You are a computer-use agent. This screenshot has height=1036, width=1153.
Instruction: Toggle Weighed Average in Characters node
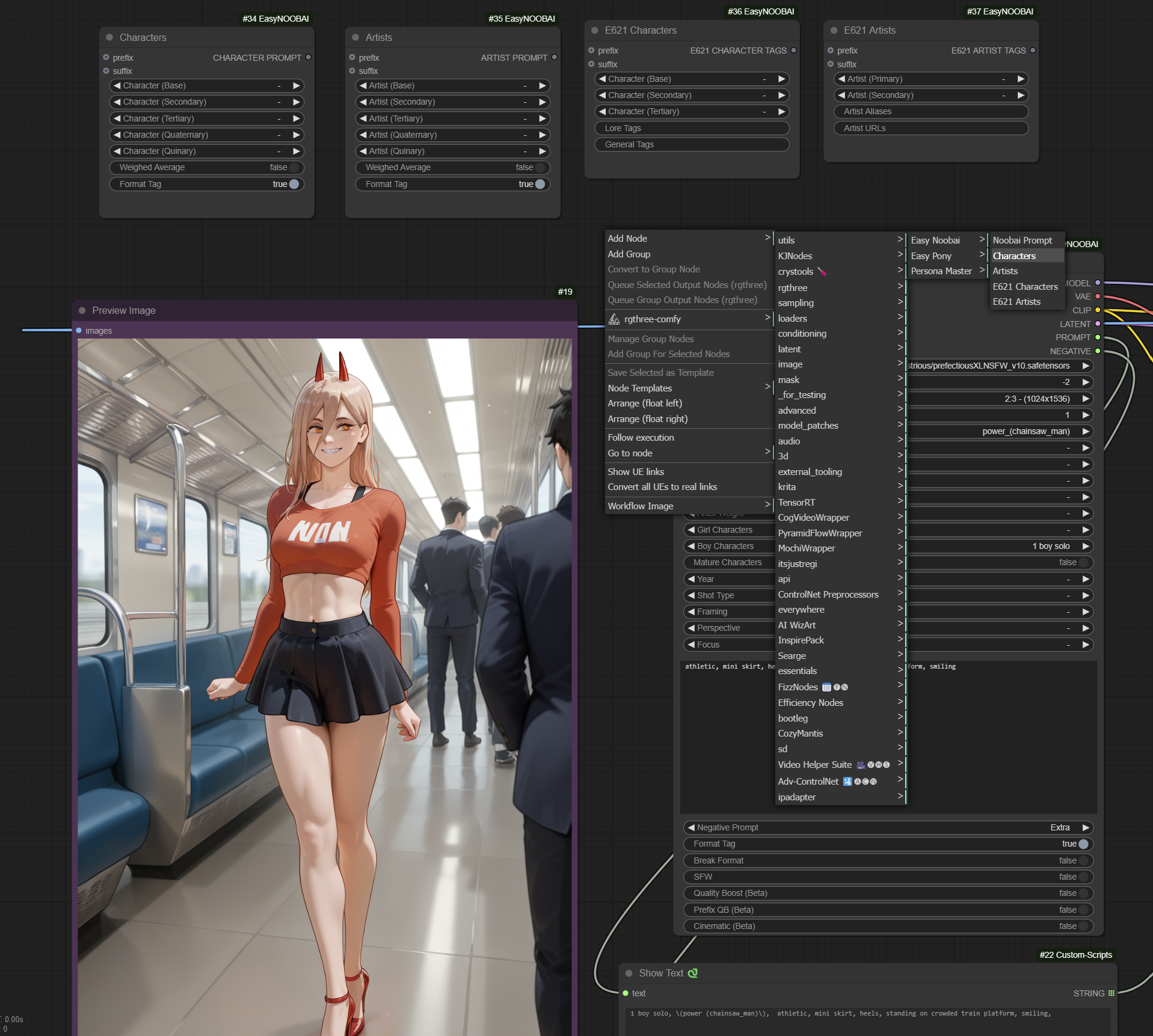(294, 168)
